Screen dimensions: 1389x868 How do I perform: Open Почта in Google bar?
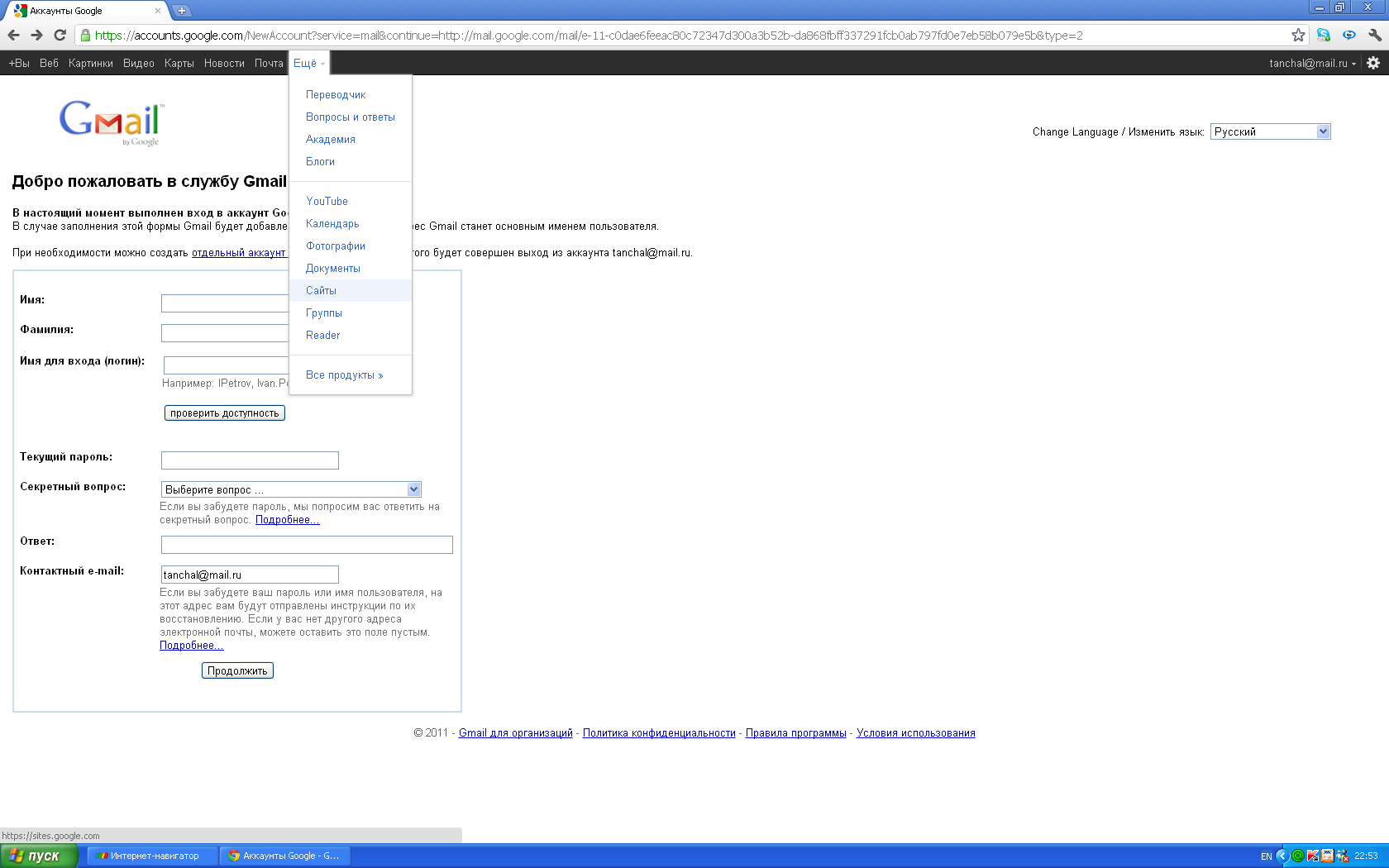point(269,63)
